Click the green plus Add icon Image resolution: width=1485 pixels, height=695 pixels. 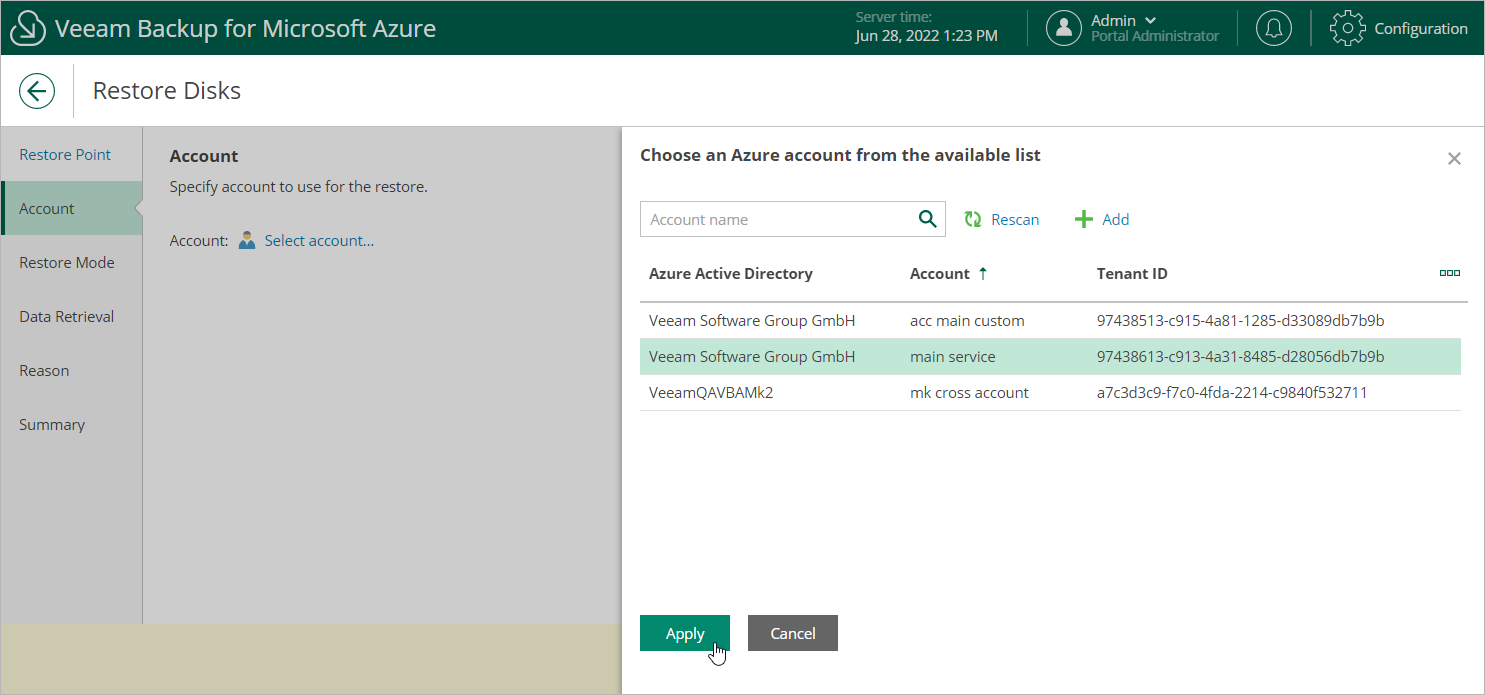1083,219
